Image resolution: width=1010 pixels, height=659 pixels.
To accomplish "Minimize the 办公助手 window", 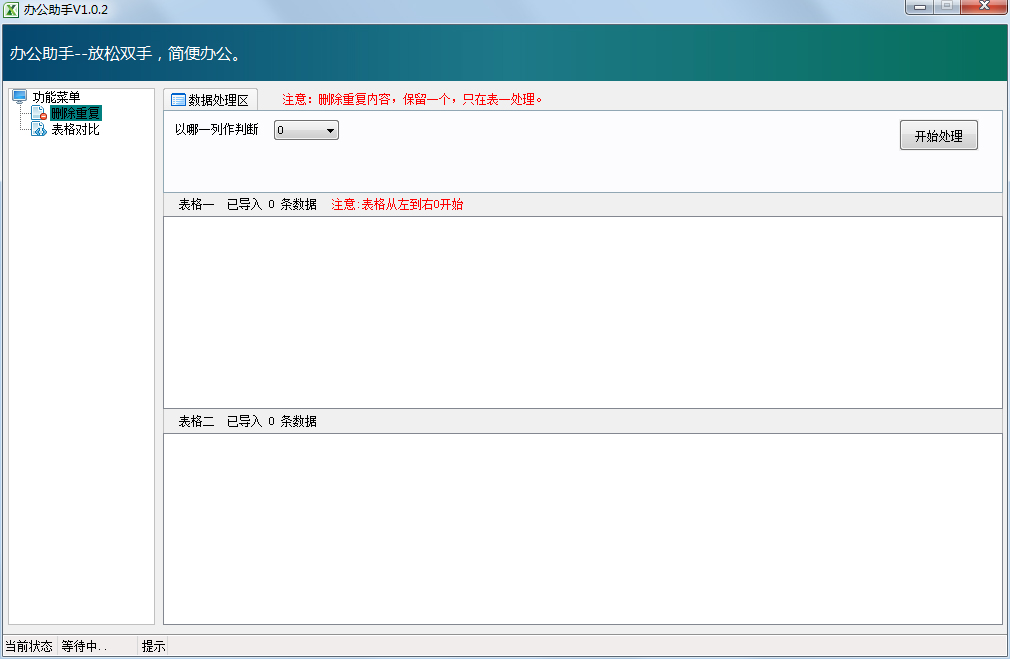I will pyautogui.click(x=920, y=7).
